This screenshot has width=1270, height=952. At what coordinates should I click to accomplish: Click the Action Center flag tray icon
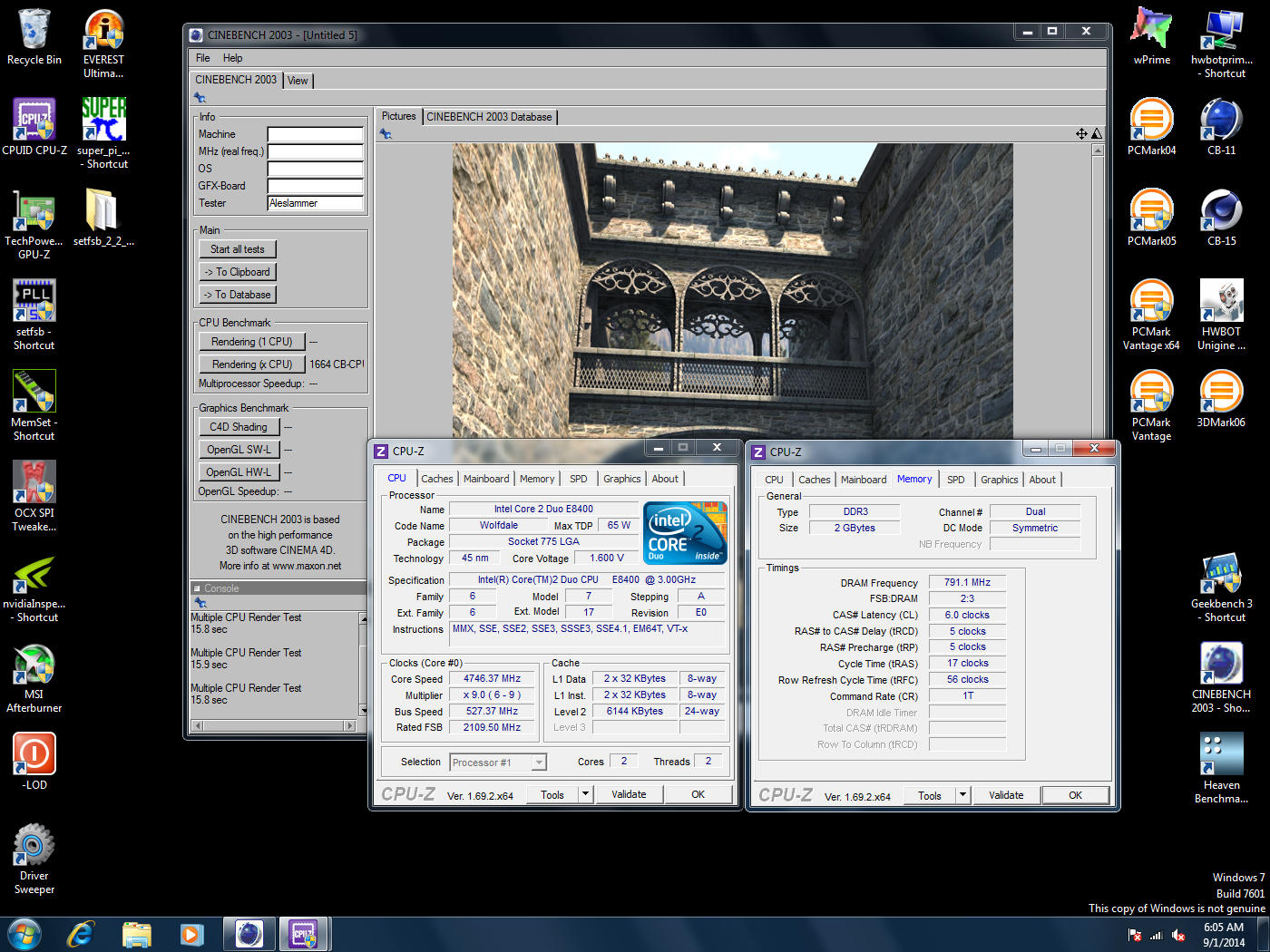tap(1135, 935)
